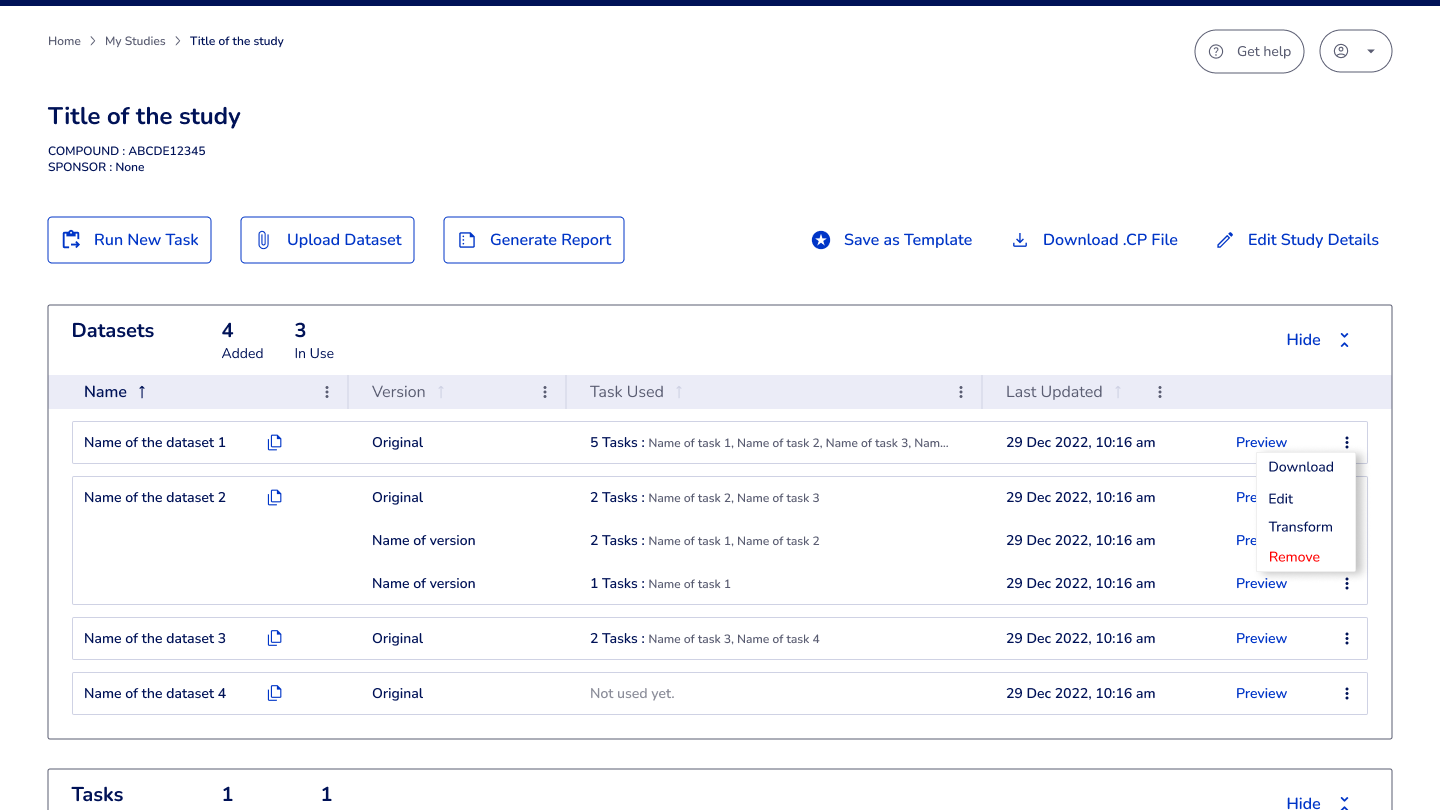Preview Name of the dataset 1
Image resolution: width=1440 pixels, height=810 pixels.
(x=1261, y=442)
